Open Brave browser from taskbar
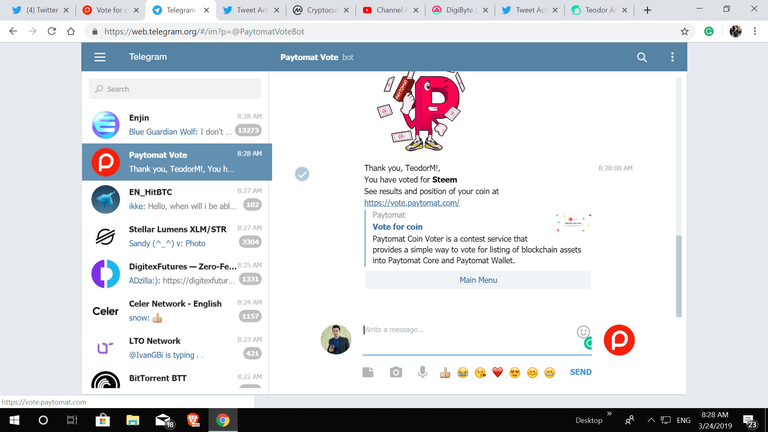The image size is (768, 432). click(x=193, y=420)
